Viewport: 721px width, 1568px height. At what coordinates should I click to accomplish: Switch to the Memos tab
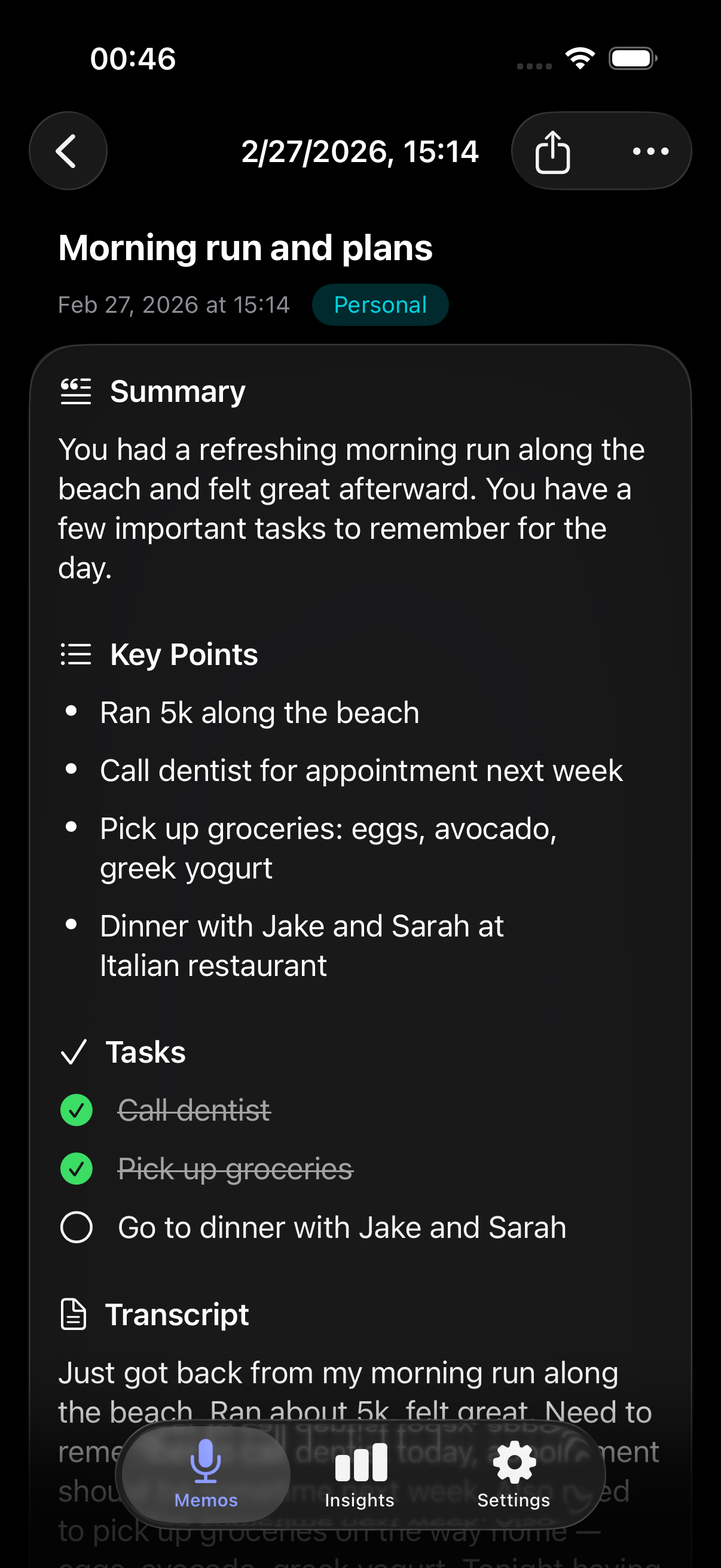(206, 1474)
